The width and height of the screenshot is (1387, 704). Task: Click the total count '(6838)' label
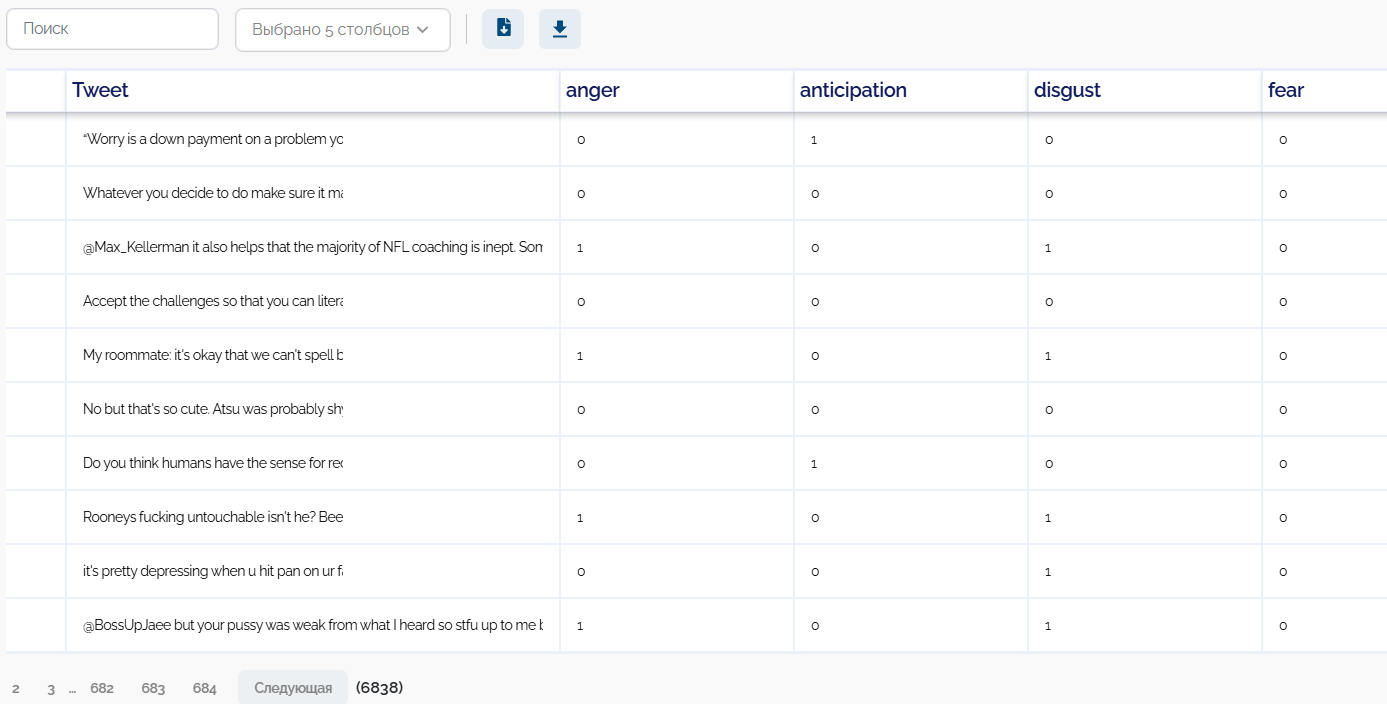(x=379, y=688)
